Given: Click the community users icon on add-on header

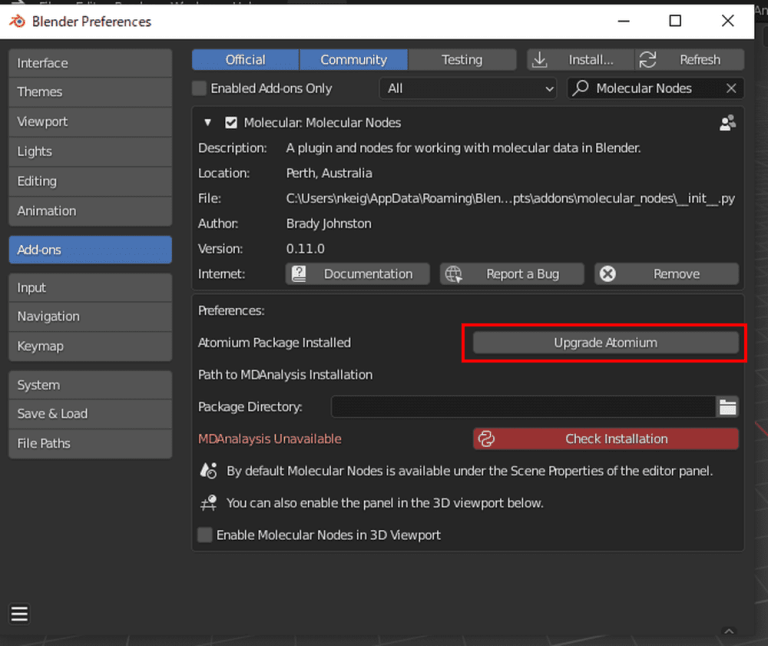Looking at the screenshot, I should tap(727, 123).
